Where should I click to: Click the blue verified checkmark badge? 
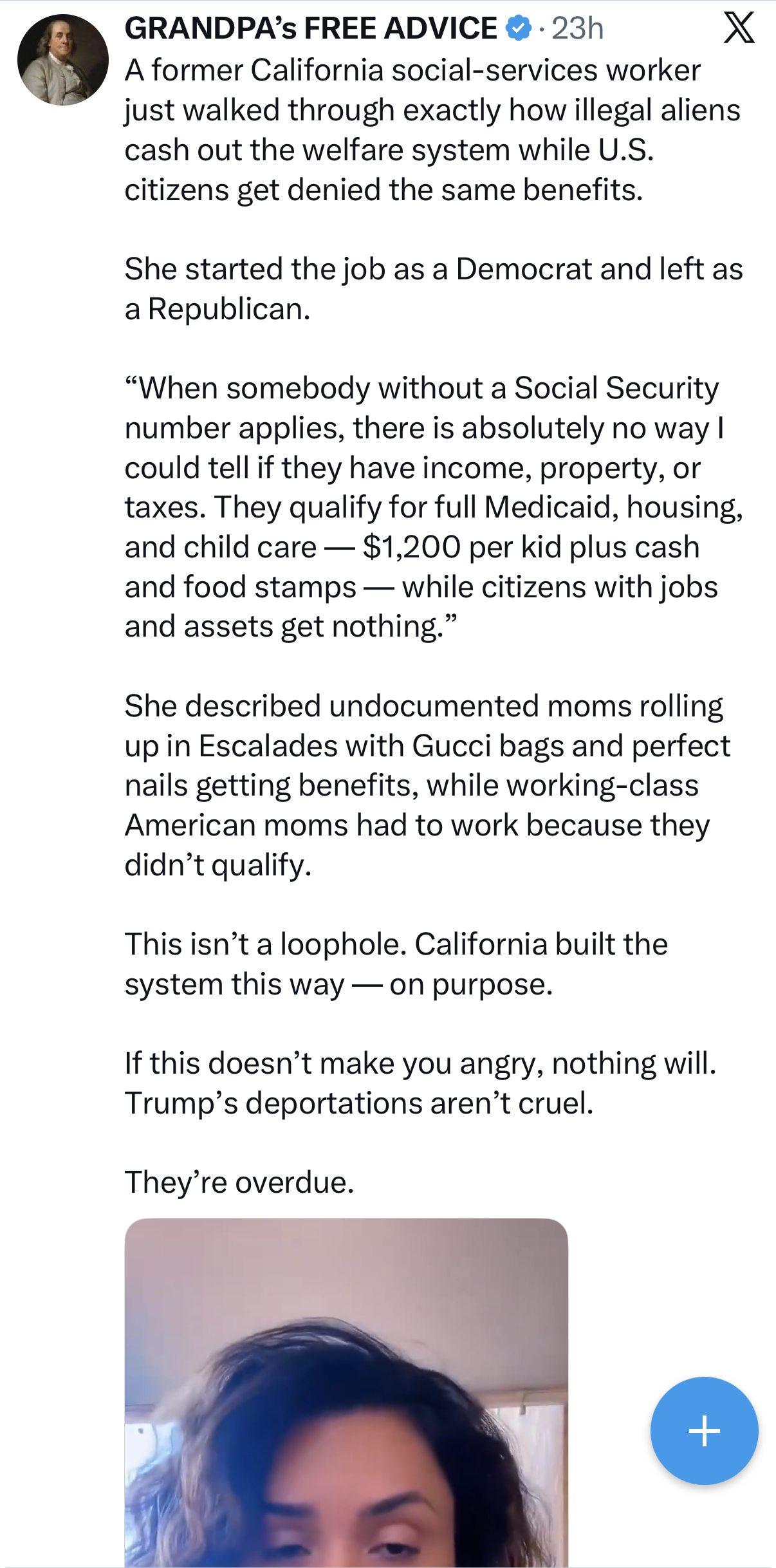[519, 28]
